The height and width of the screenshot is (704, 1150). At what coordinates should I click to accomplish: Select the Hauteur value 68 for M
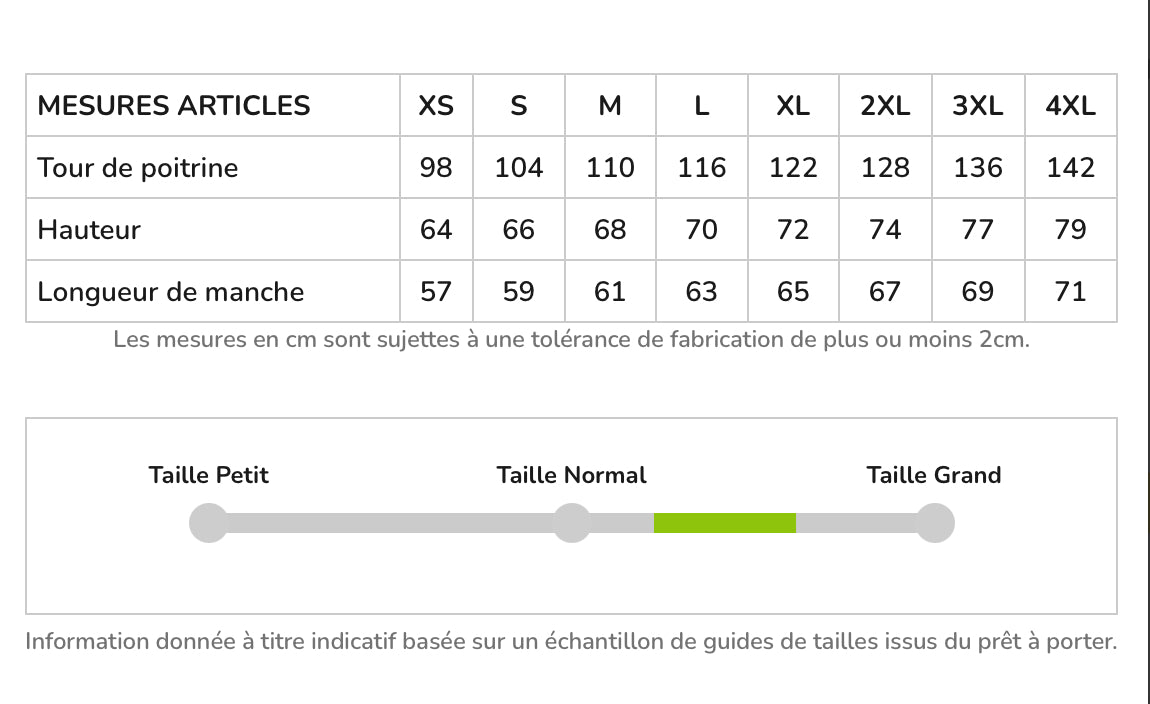[x=610, y=230]
